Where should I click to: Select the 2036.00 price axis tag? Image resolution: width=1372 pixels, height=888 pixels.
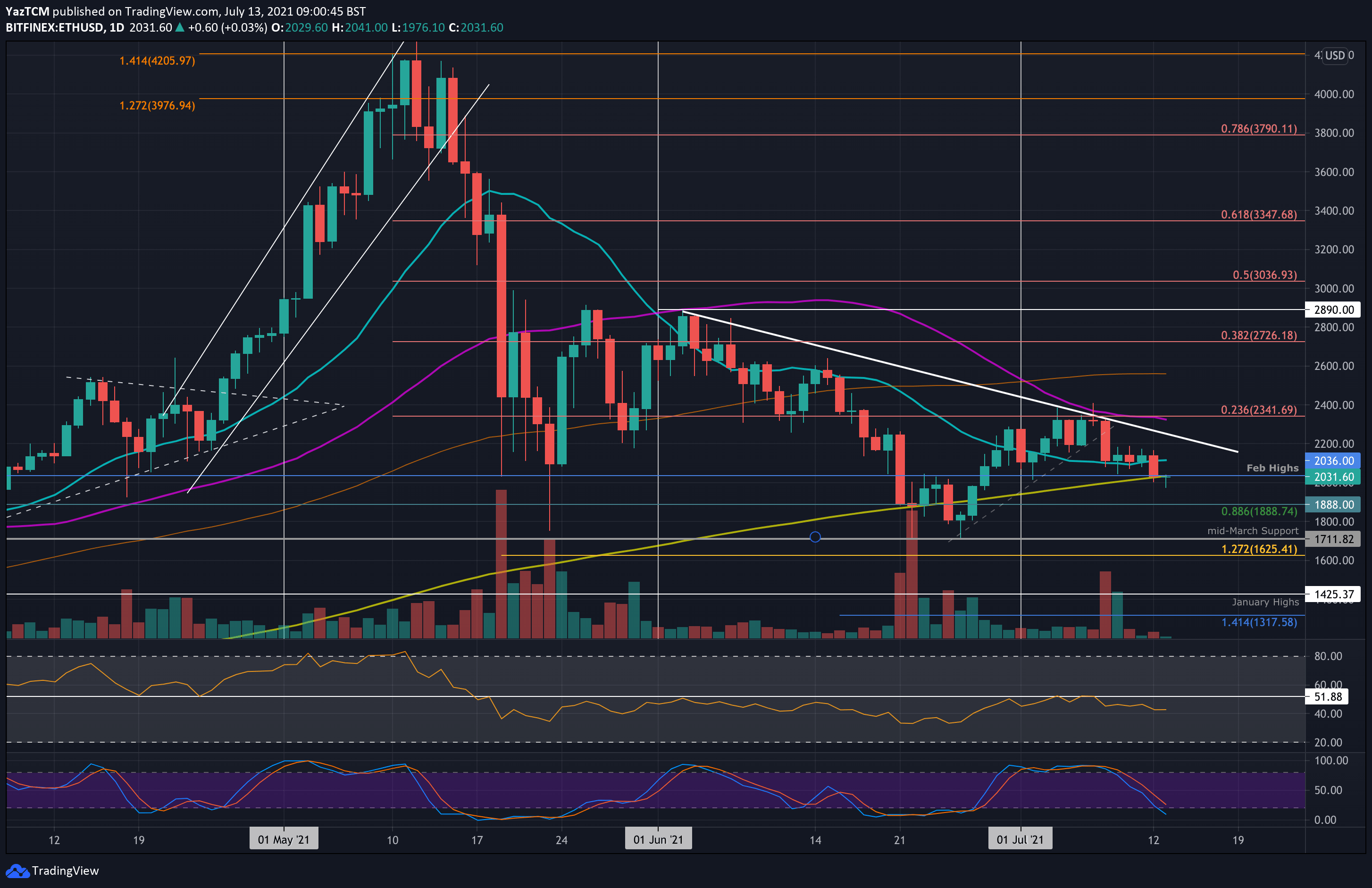click(x=1333, y=461)
